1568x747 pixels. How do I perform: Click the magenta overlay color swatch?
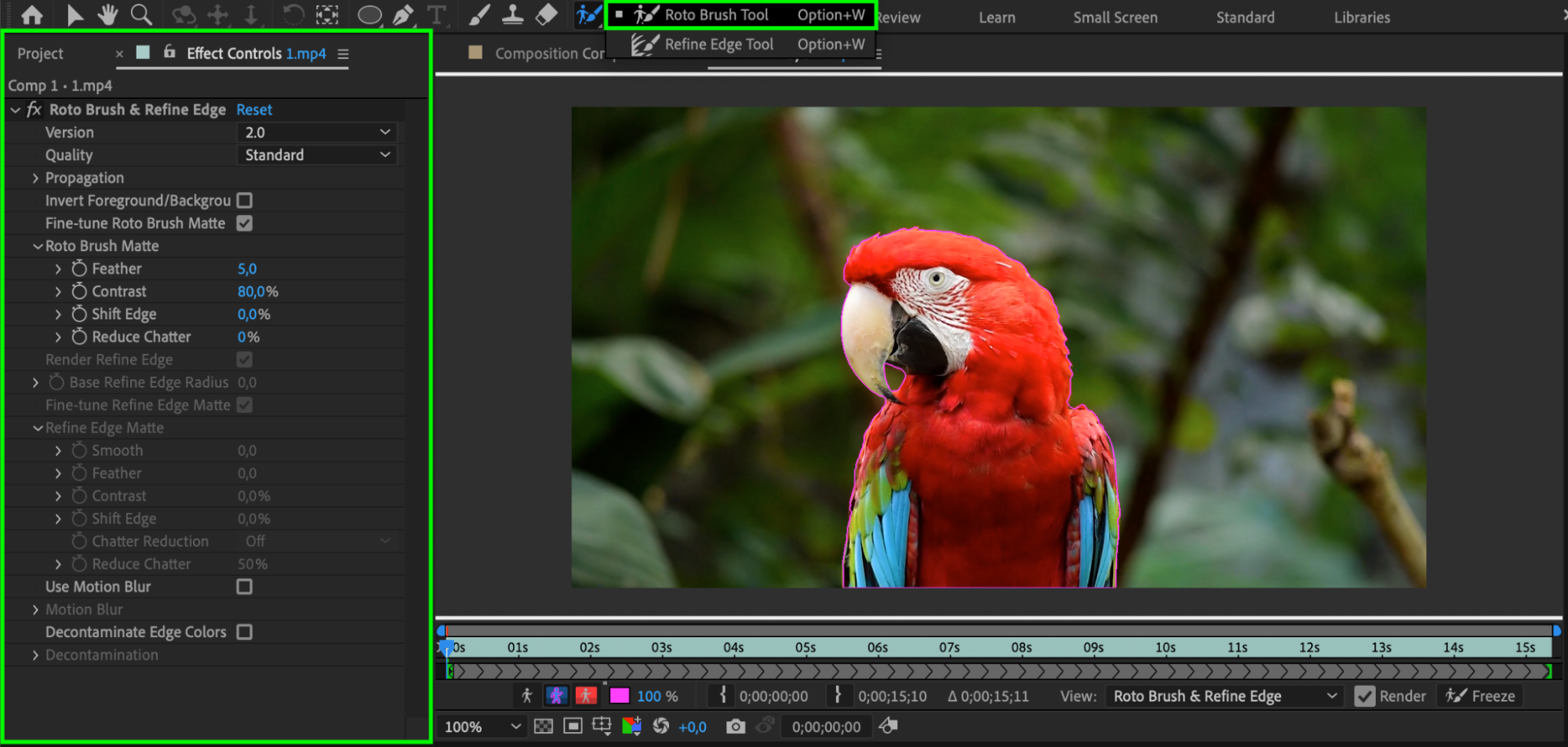coord(619,696)
